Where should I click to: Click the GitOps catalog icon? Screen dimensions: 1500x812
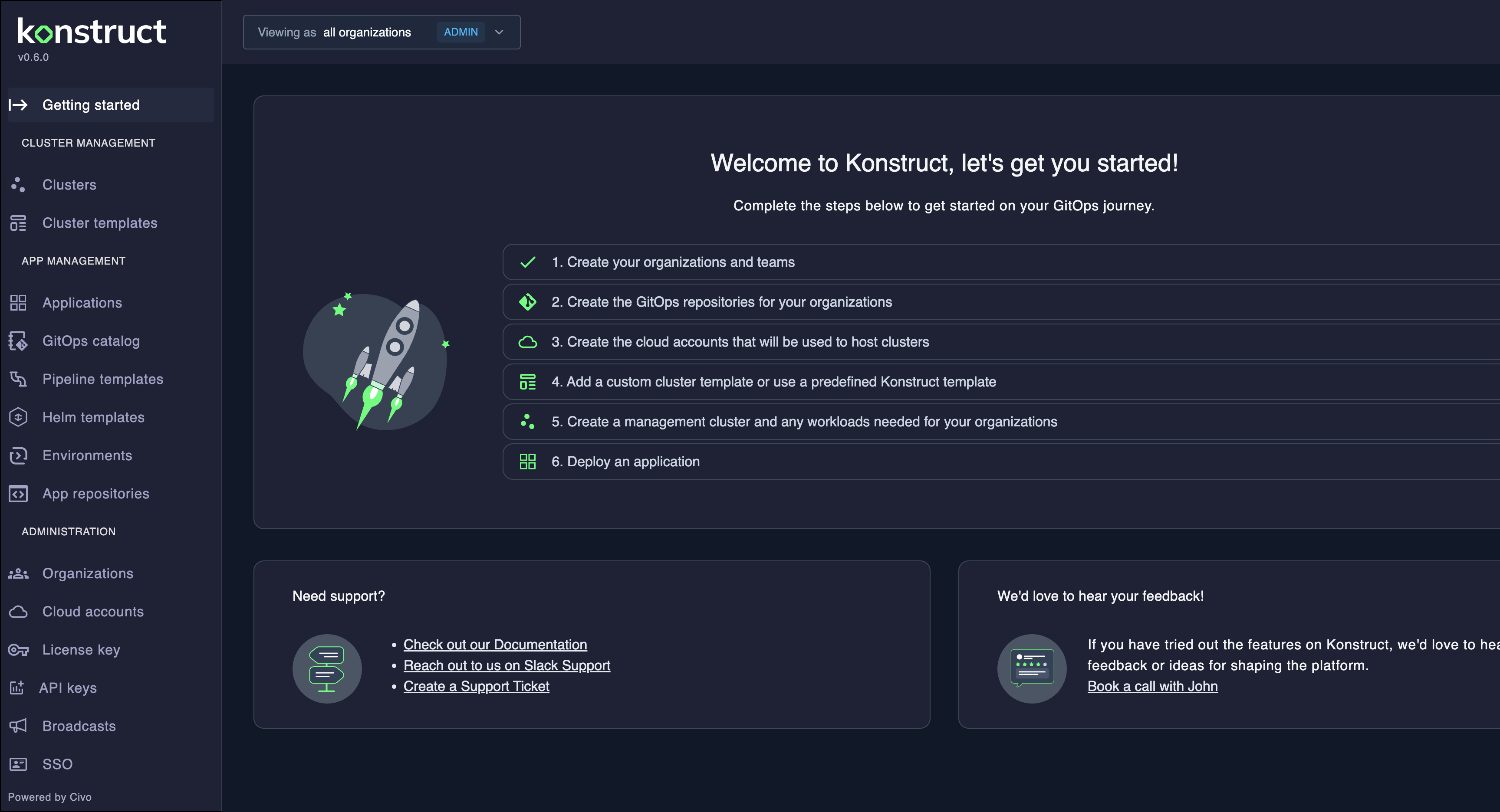click(18, 341)
